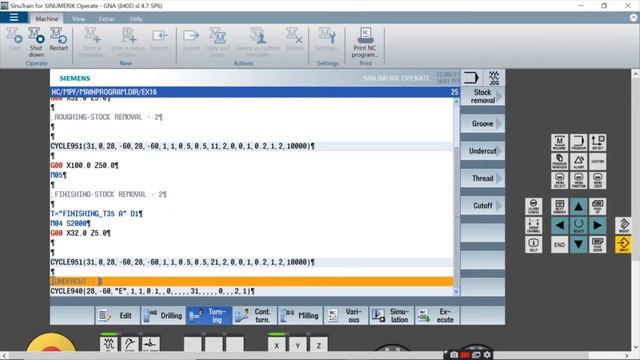Click the camera screenshot icon in capture bar
This screenshot has width=640, height=360.
point(454,355)
